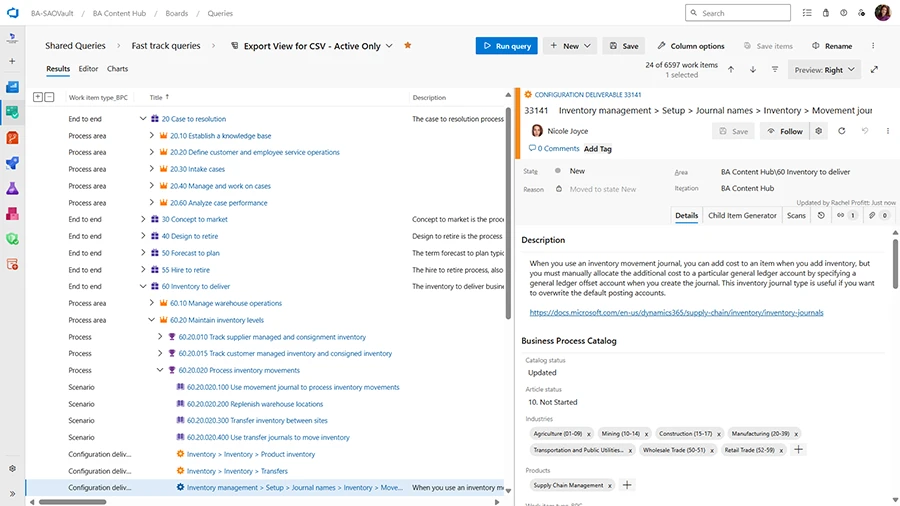Collapse the 60.20 Maintain inventory levels row
The width and height of the screenshot is (900, 506).
click(x=152, y=320)
